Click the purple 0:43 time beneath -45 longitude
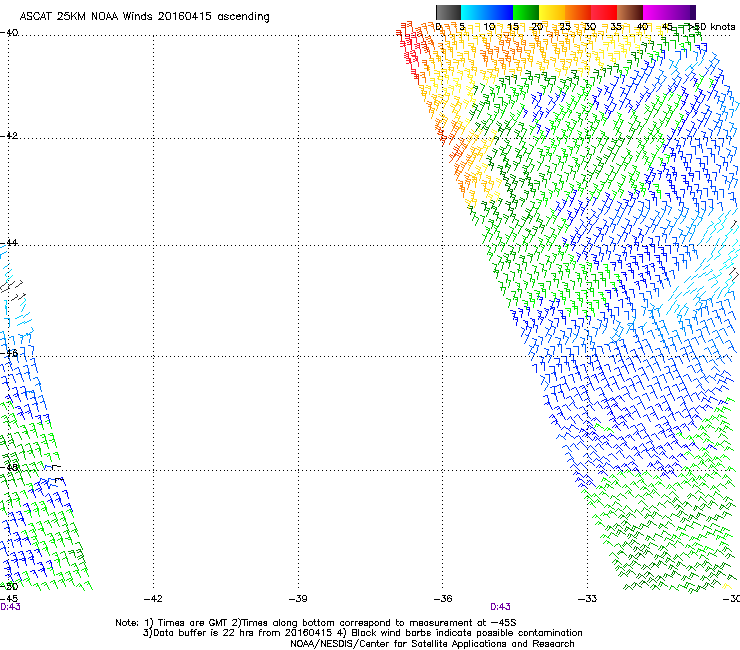The height and width of the screenshot is (650, 740). click(10, 607)
